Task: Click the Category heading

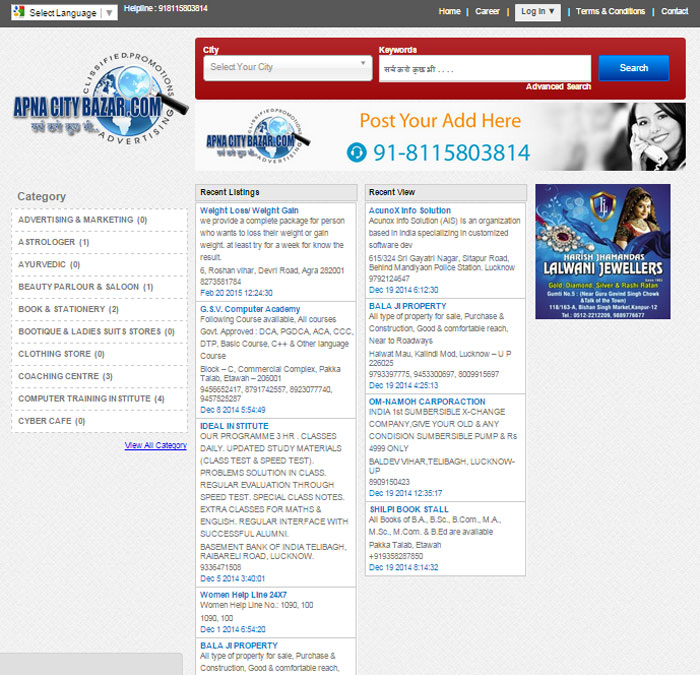Action: 42,196
